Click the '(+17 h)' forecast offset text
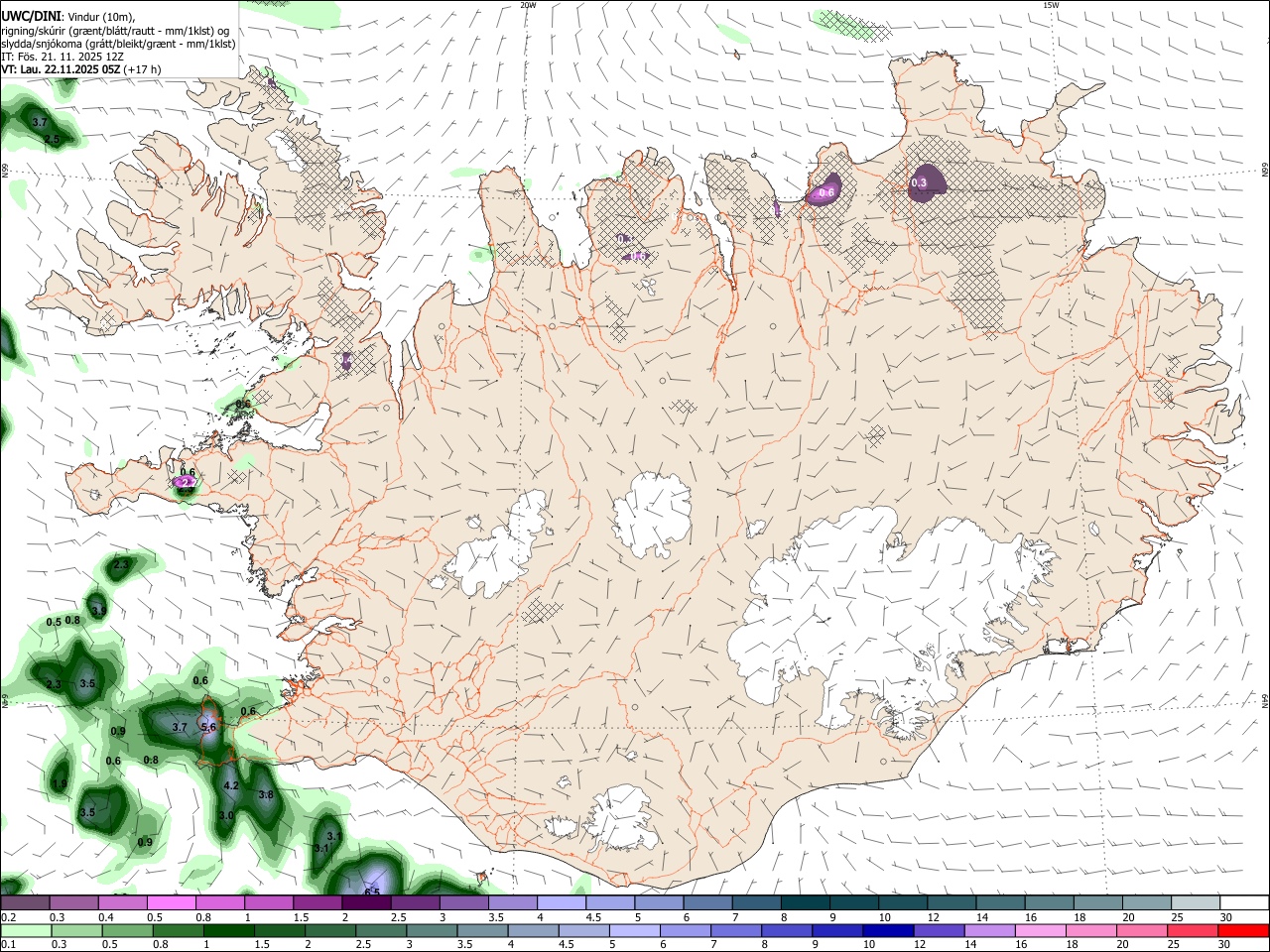Screen dimensions: 1270x952 point(143,69)
